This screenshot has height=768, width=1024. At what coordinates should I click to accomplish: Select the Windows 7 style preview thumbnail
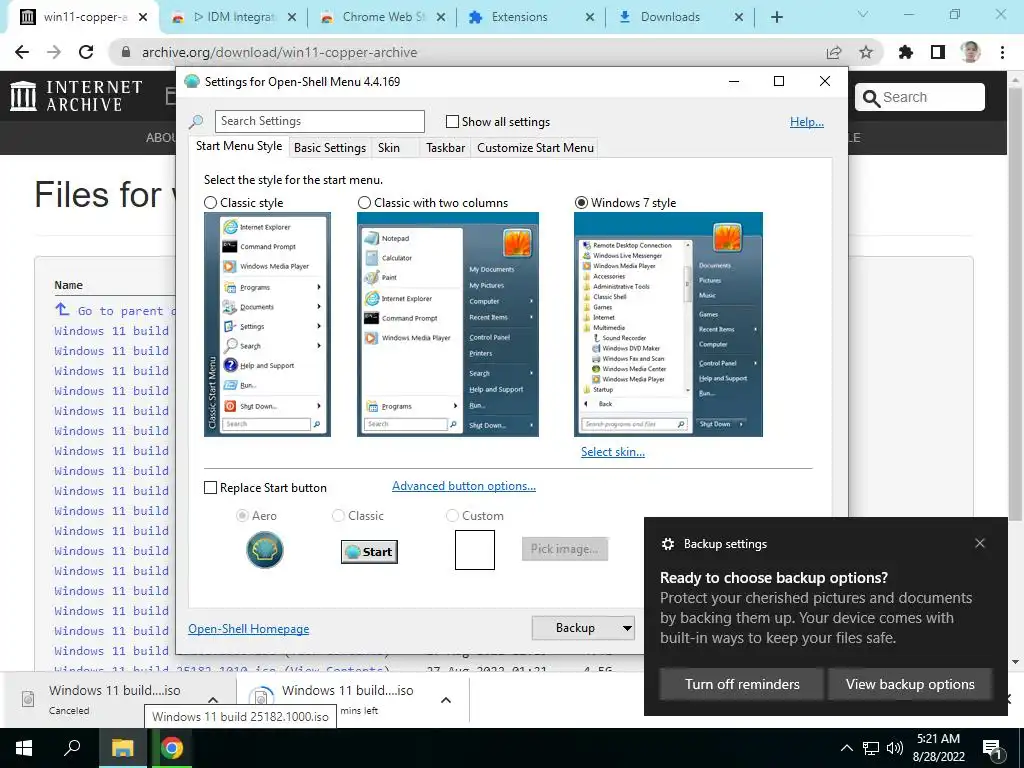click(668, 325)
